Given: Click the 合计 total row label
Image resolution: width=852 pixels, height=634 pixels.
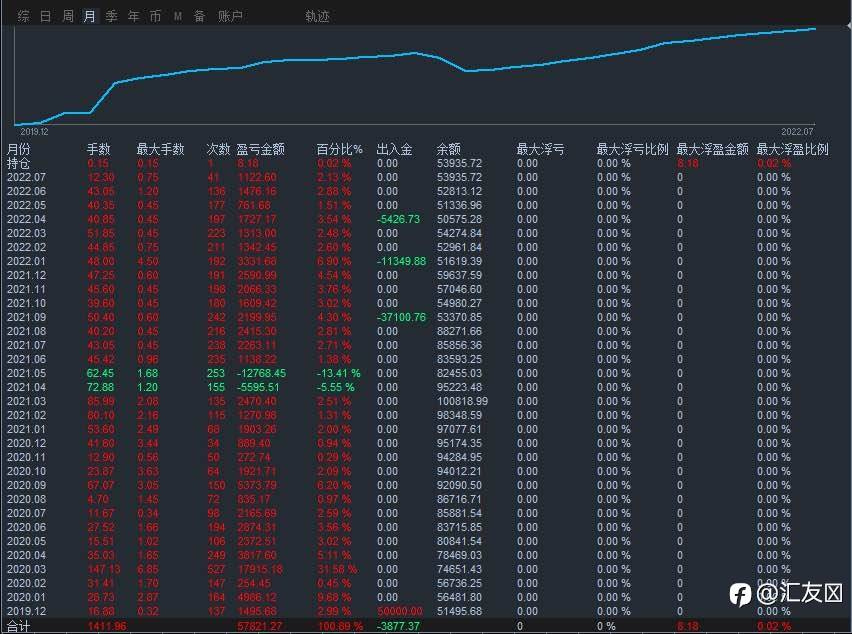Looking at the screenshot, I should click(18, 626).
